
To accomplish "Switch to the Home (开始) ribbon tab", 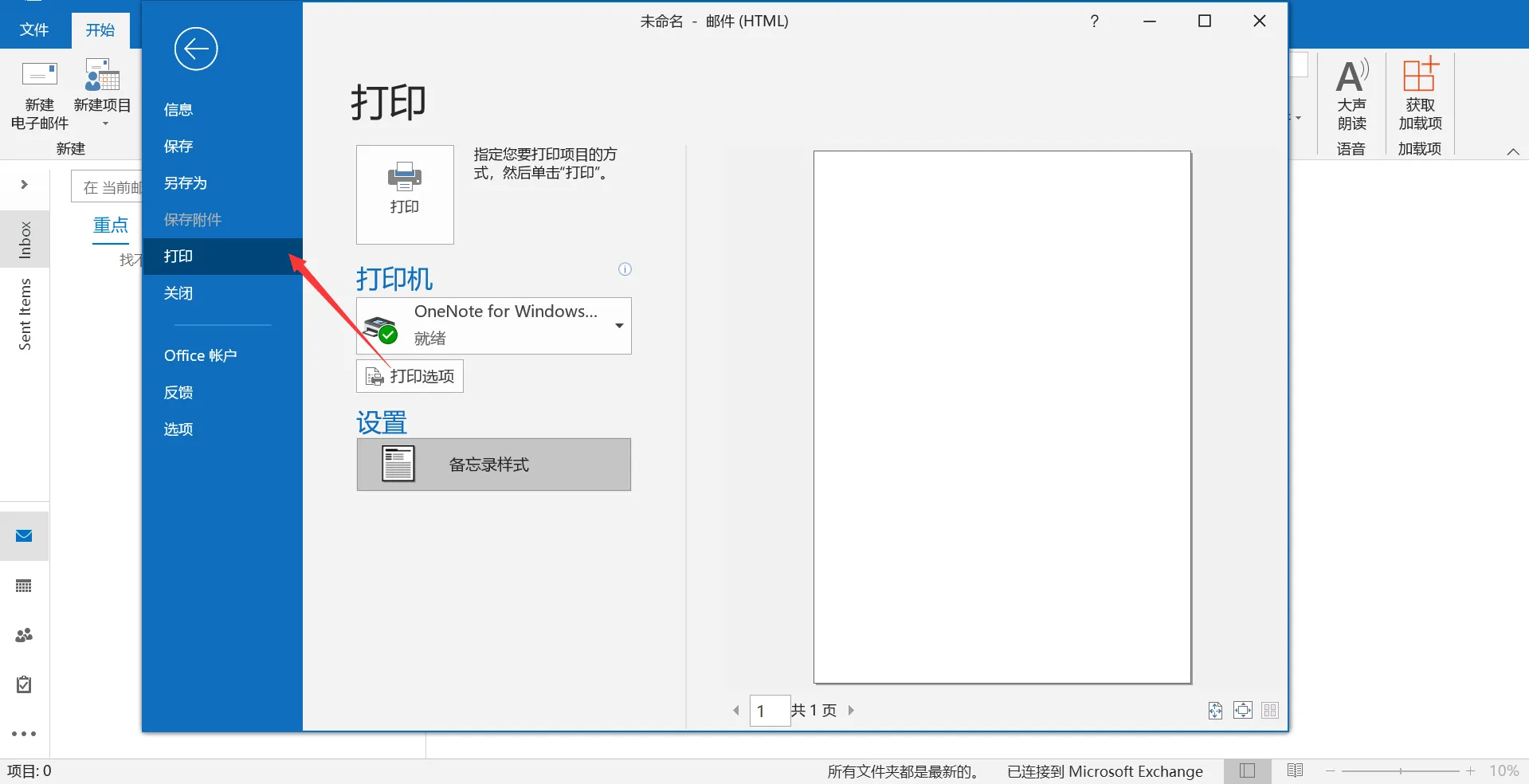I will point(100,30).
